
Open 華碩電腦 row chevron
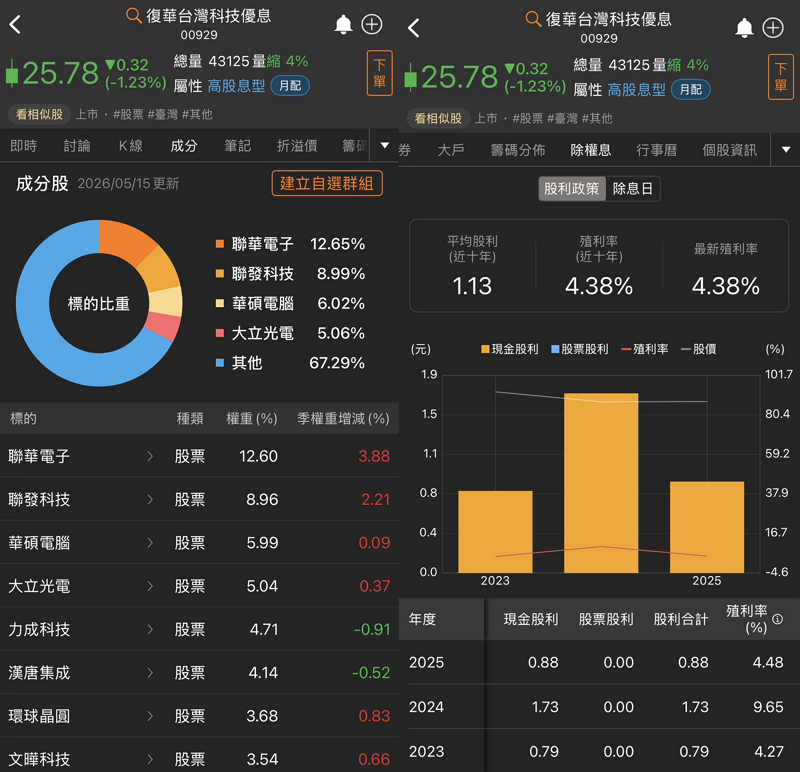[150, 543]
